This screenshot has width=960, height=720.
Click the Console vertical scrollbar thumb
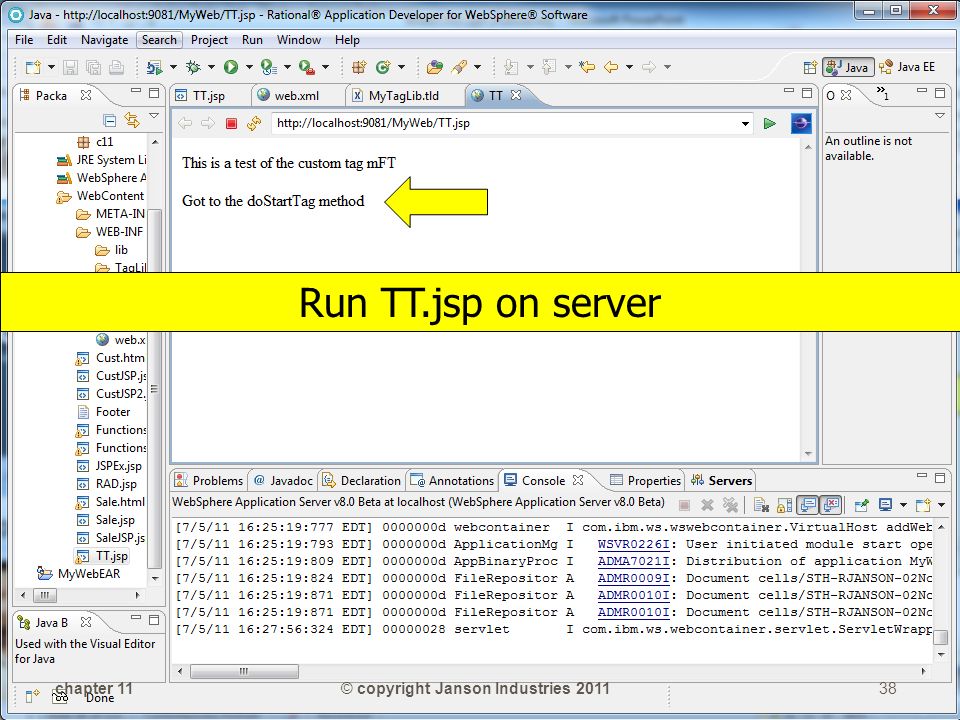click(x=941, y=637)
